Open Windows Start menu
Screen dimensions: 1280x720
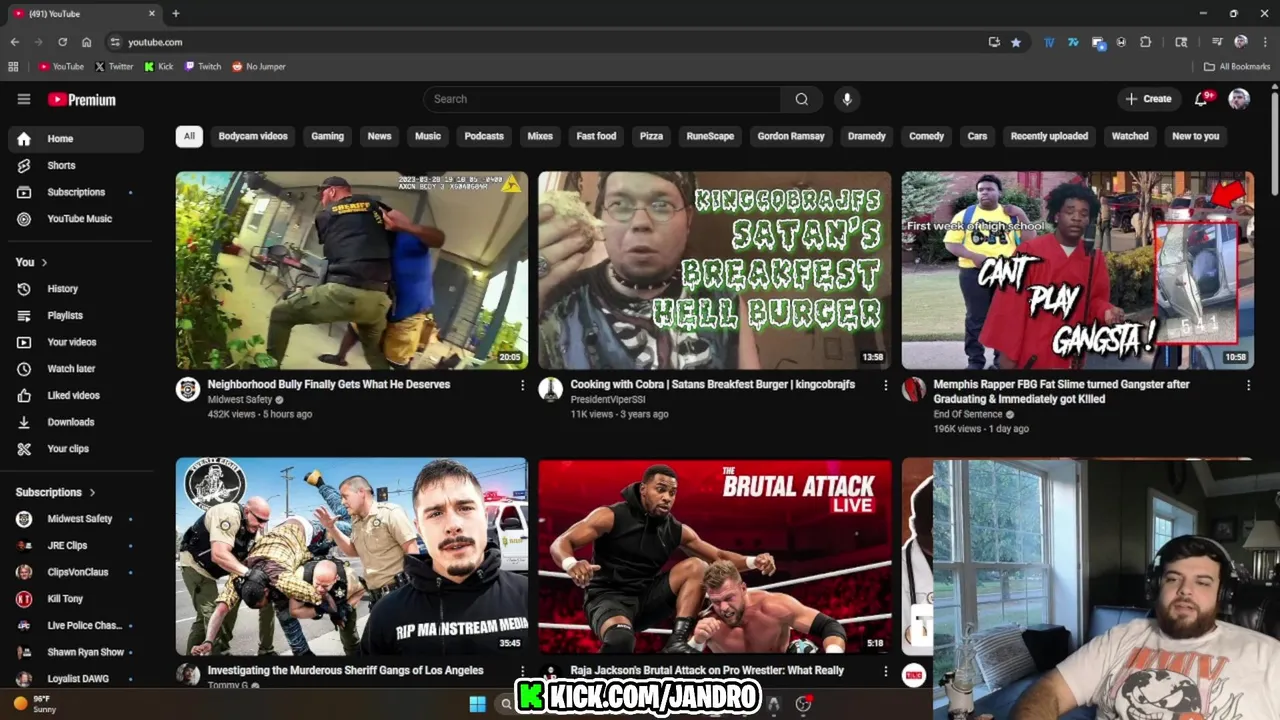pos(477,704)
